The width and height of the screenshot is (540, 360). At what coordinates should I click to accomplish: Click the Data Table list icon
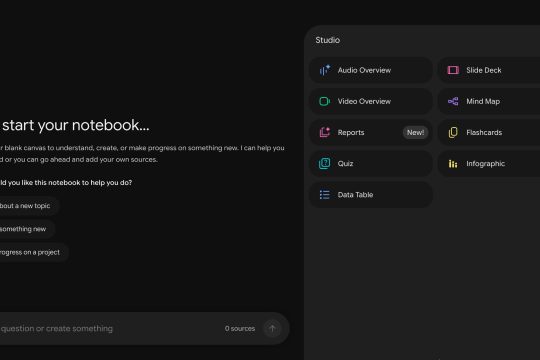(x=324, y=195)
